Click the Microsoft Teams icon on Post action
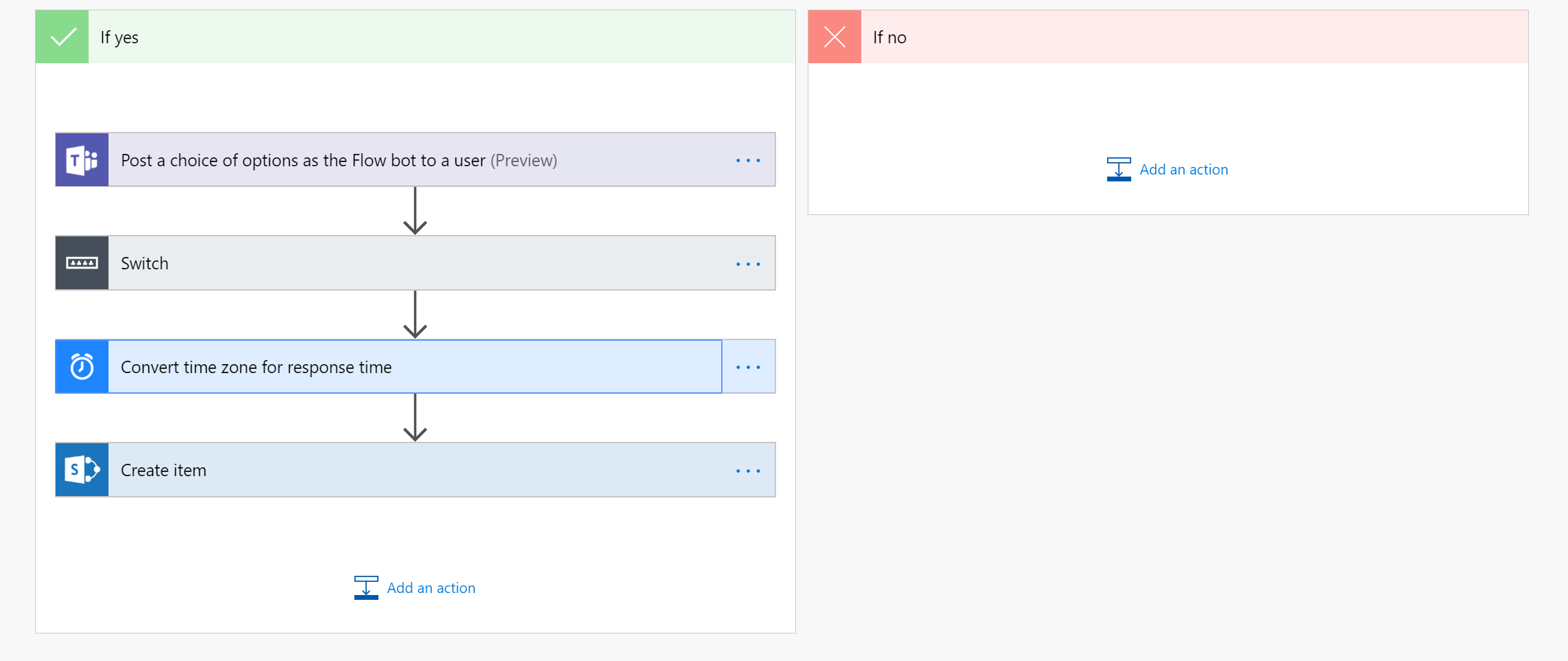1568x661 pixels. (82, 160)
